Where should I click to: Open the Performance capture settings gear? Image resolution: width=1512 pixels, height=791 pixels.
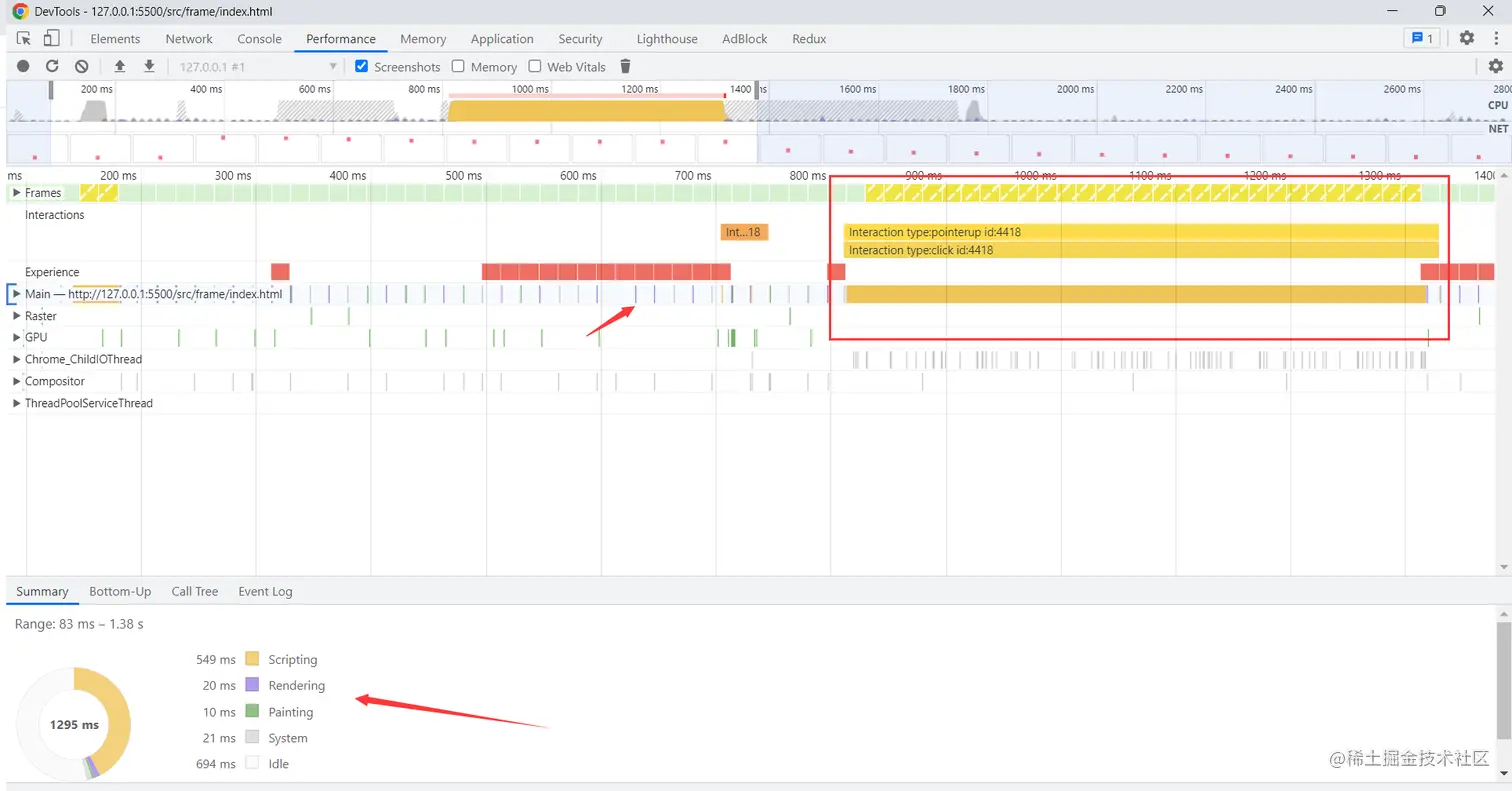coord(1495,66)
